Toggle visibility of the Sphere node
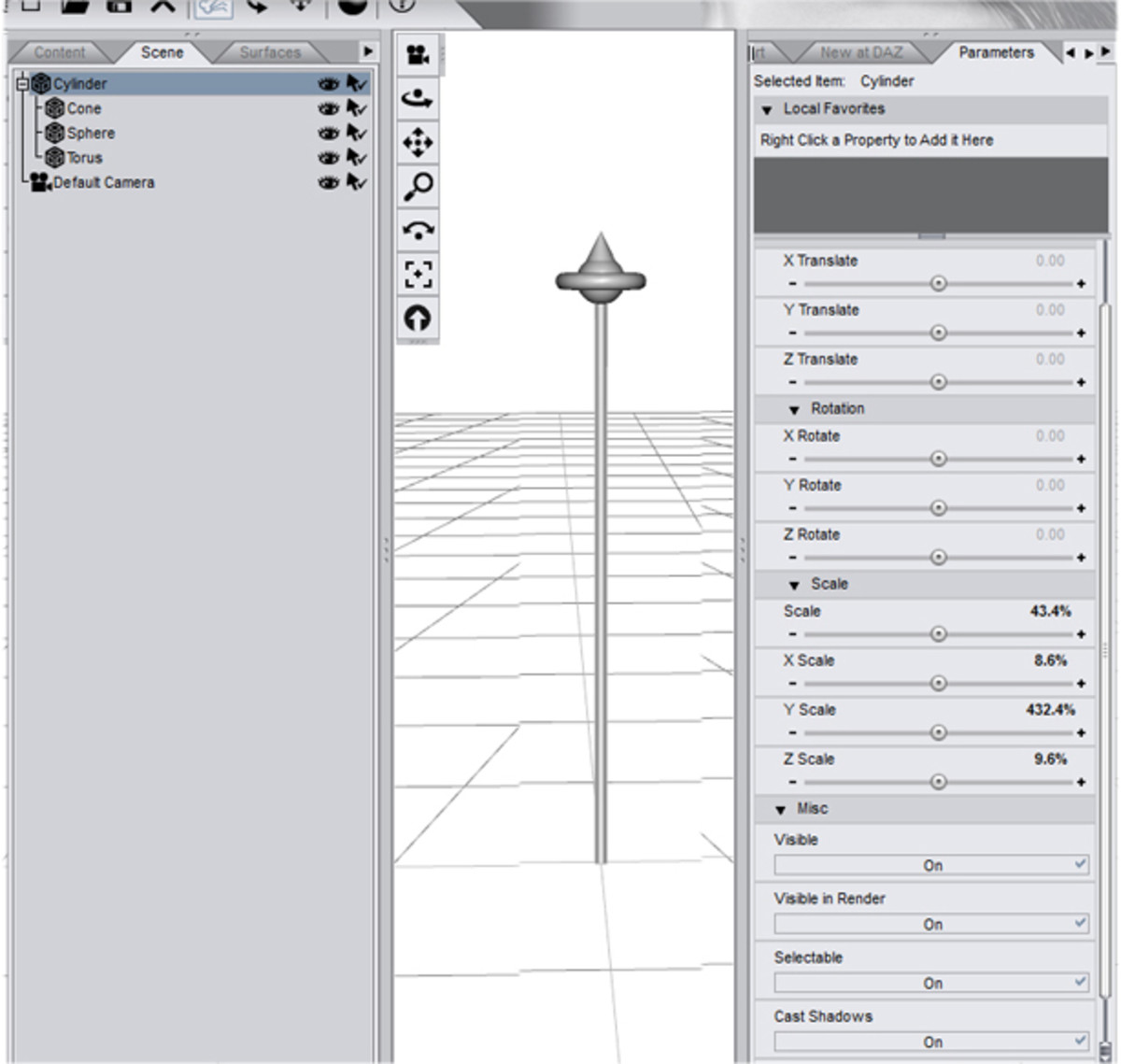 pos(327,133)
